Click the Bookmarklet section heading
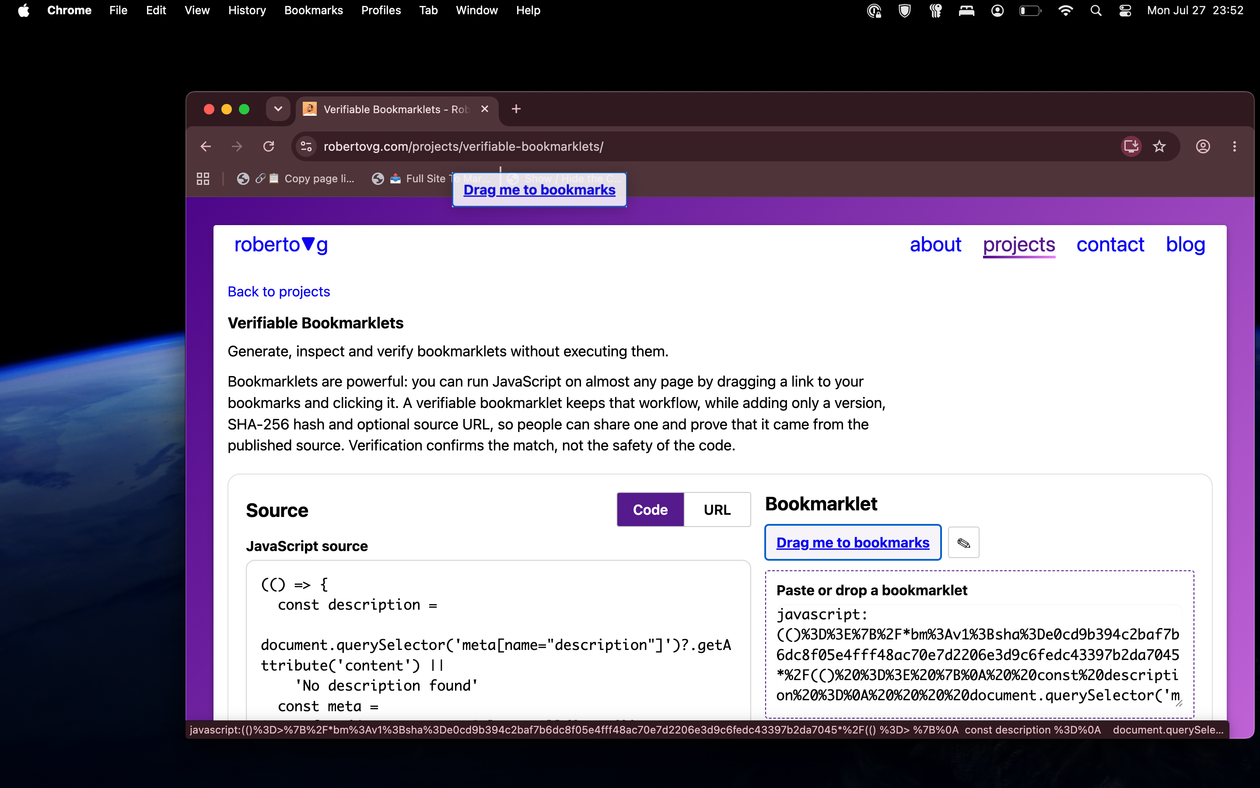 [x=821, y=504]
